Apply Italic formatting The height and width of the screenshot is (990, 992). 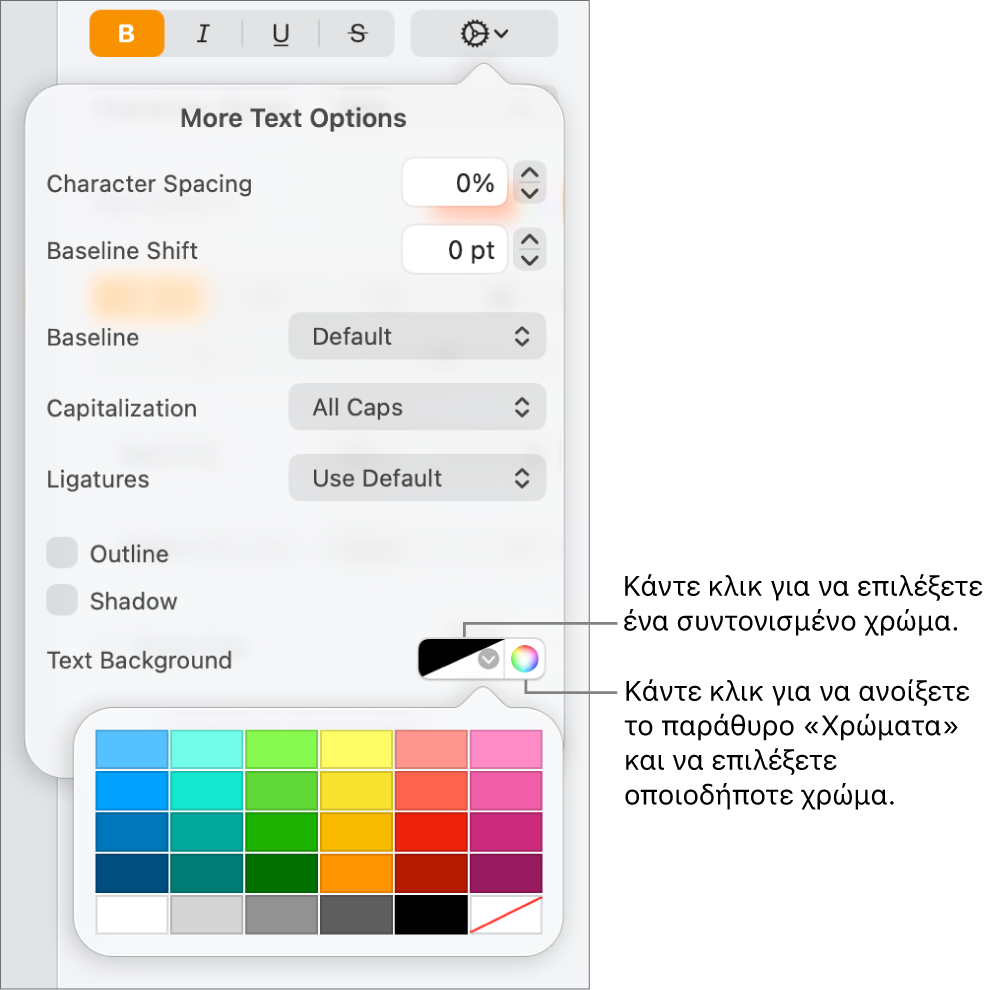(x=203, y=34)
